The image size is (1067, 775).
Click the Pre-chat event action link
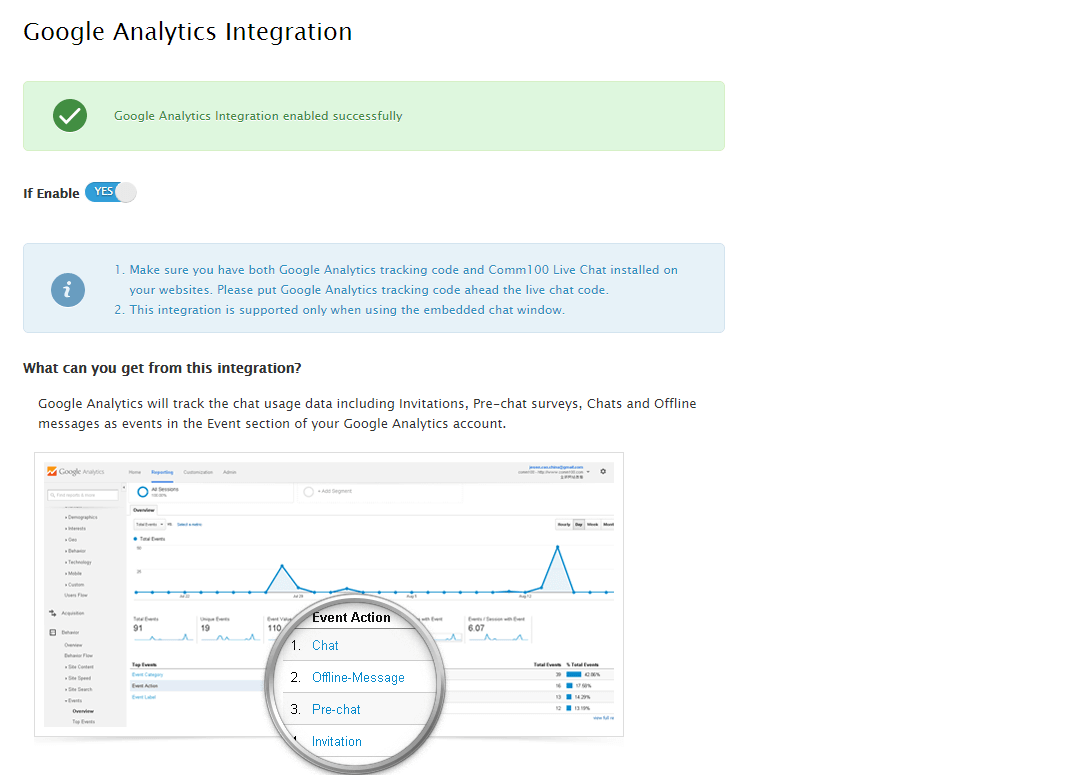click(x=336, y=709)
